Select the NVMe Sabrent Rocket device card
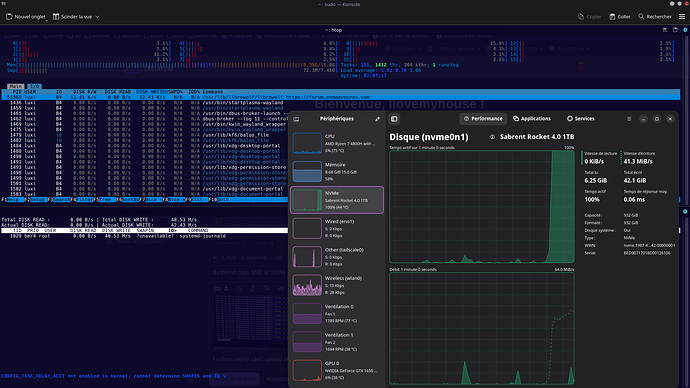690x388 pixels. (337, 200)
